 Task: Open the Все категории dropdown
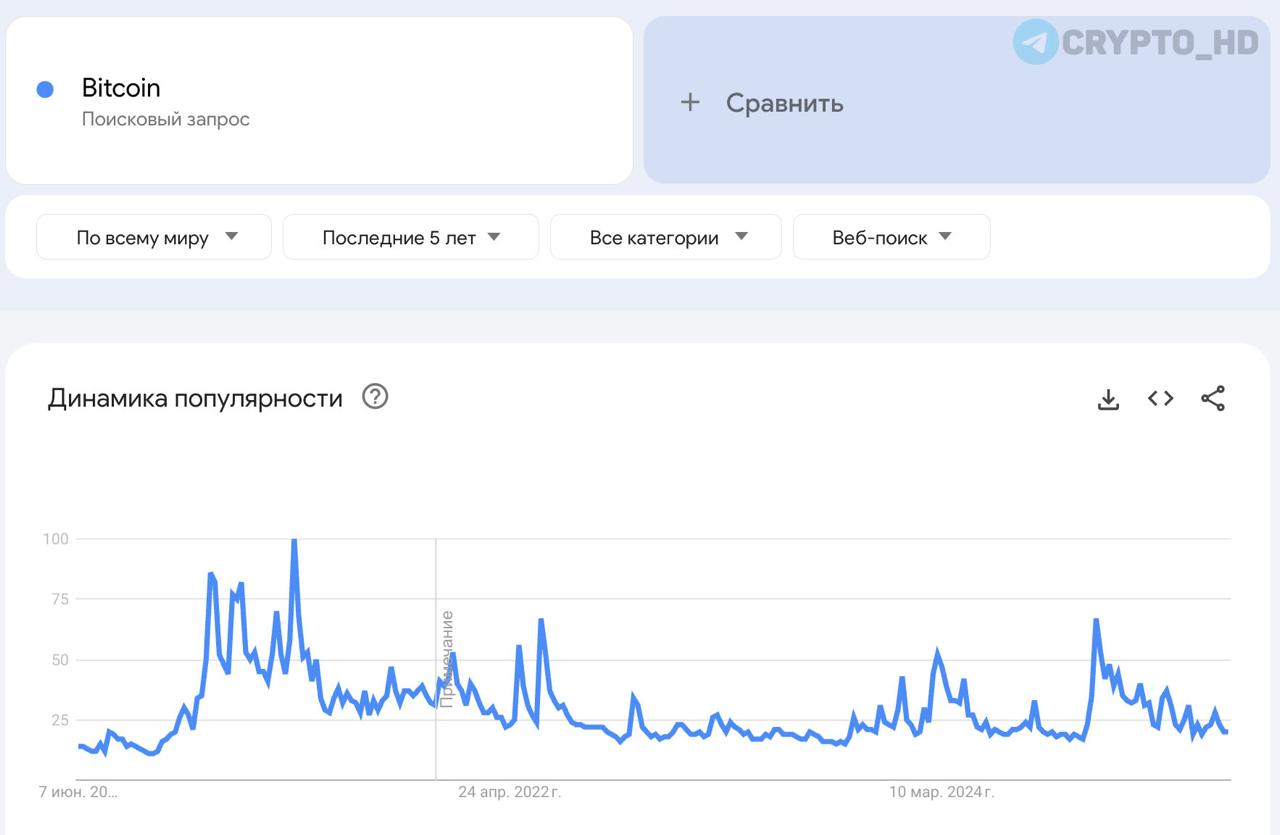[666, 237]
